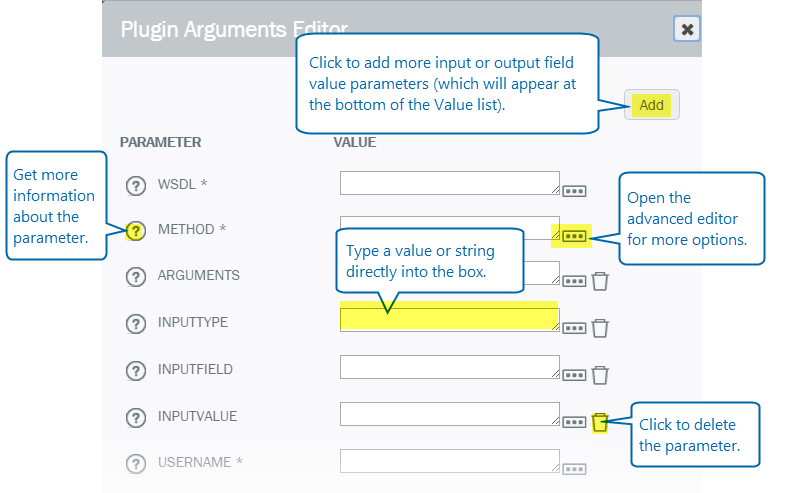Open help for the WSDL parameter

coord(136,185)
